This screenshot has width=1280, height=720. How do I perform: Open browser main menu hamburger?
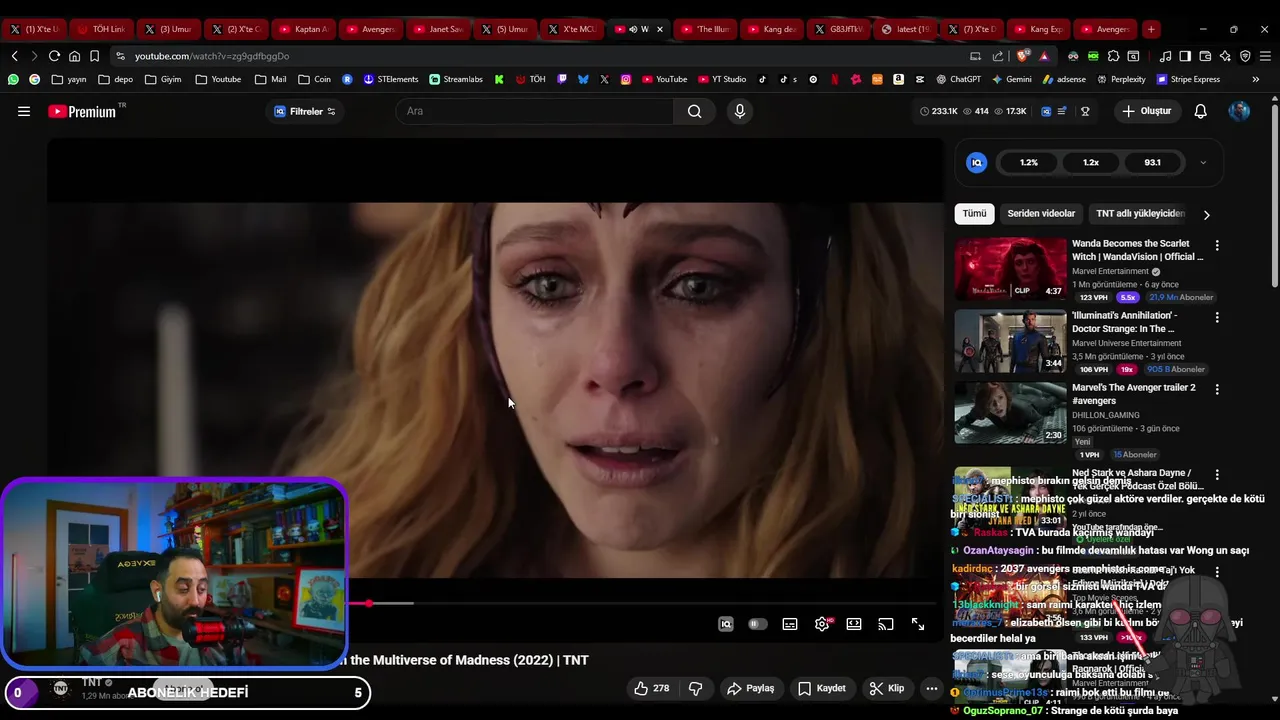pyautogui.click(x=1263, y=56)
